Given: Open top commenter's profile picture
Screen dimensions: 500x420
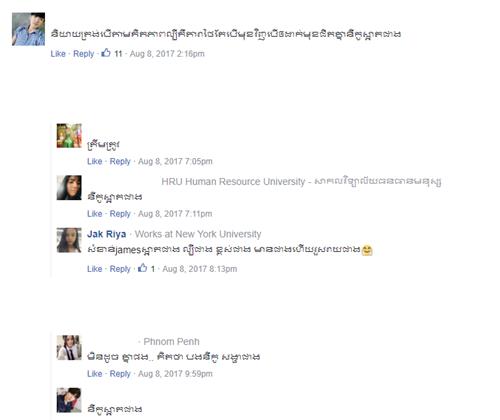Looking at the screenshot, I should point(29,29).
